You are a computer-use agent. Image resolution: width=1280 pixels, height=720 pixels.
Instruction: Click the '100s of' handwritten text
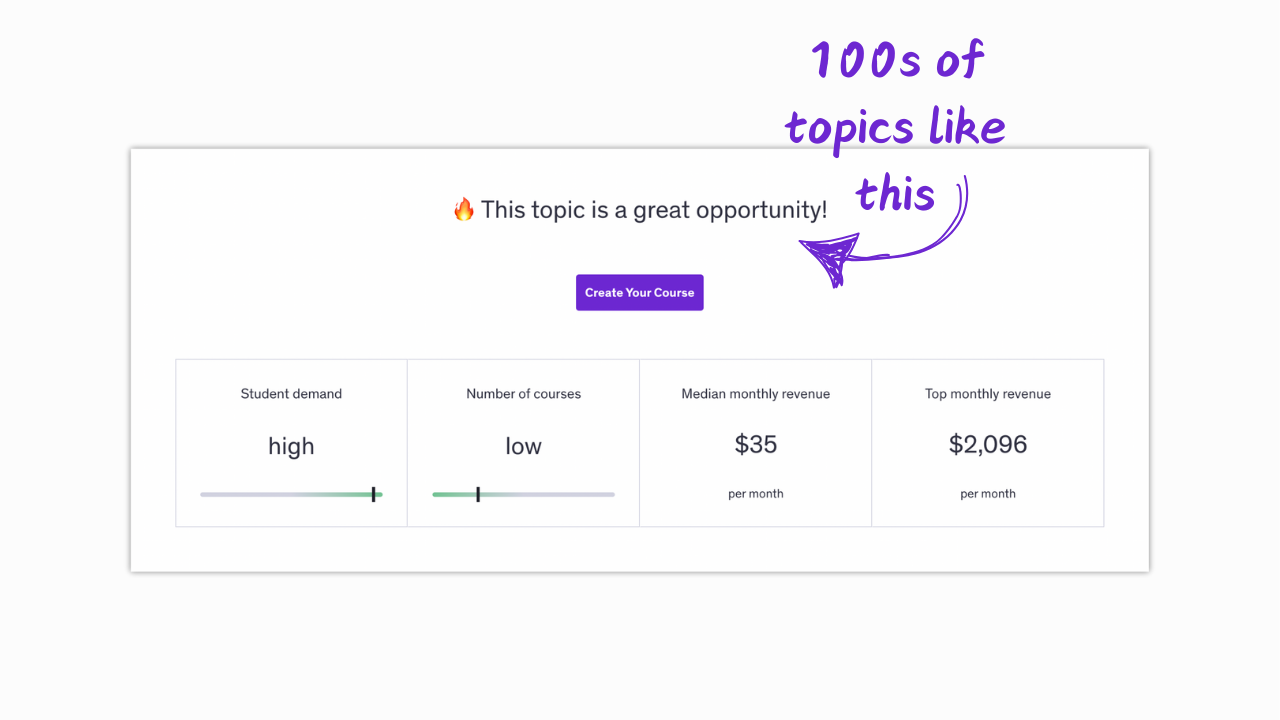click(898, 62)
